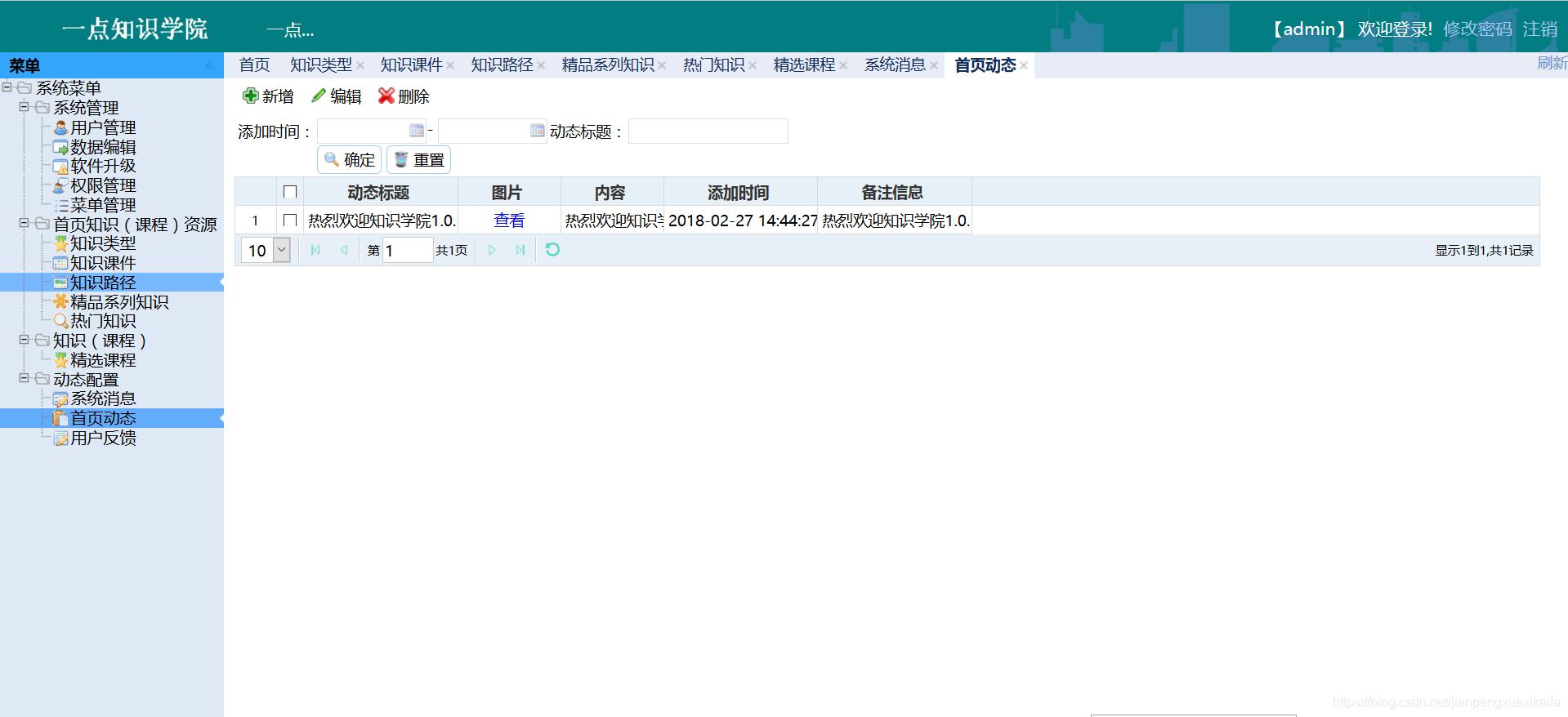Click the 添加时间 column header
The height and width of the screenshot is (717, 1568).
(x=740, y=192)
